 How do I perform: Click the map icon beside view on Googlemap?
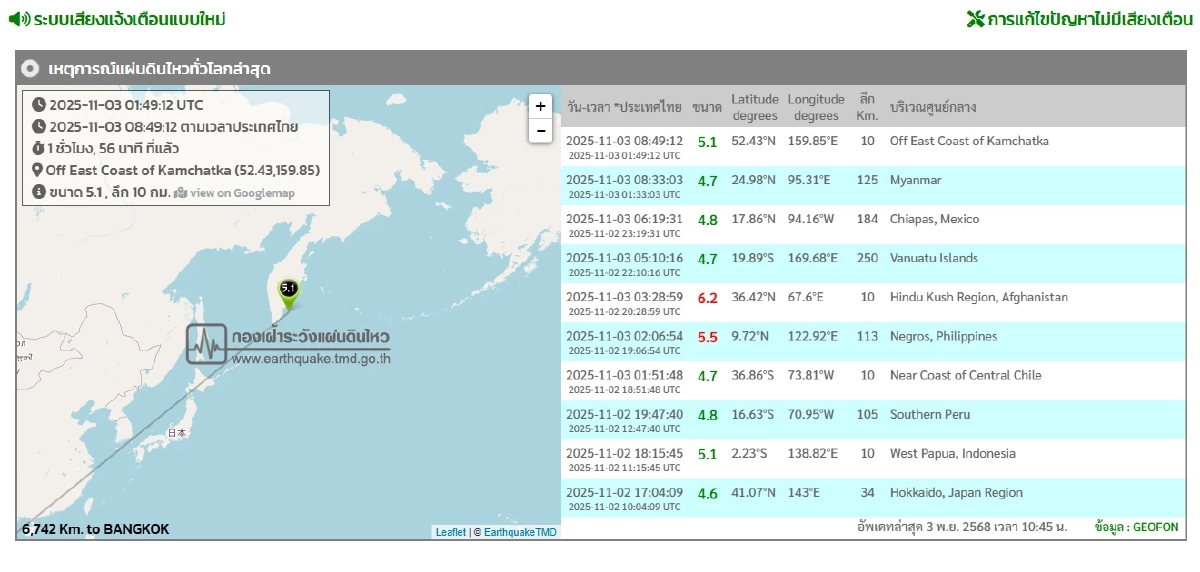click(180, 193)
